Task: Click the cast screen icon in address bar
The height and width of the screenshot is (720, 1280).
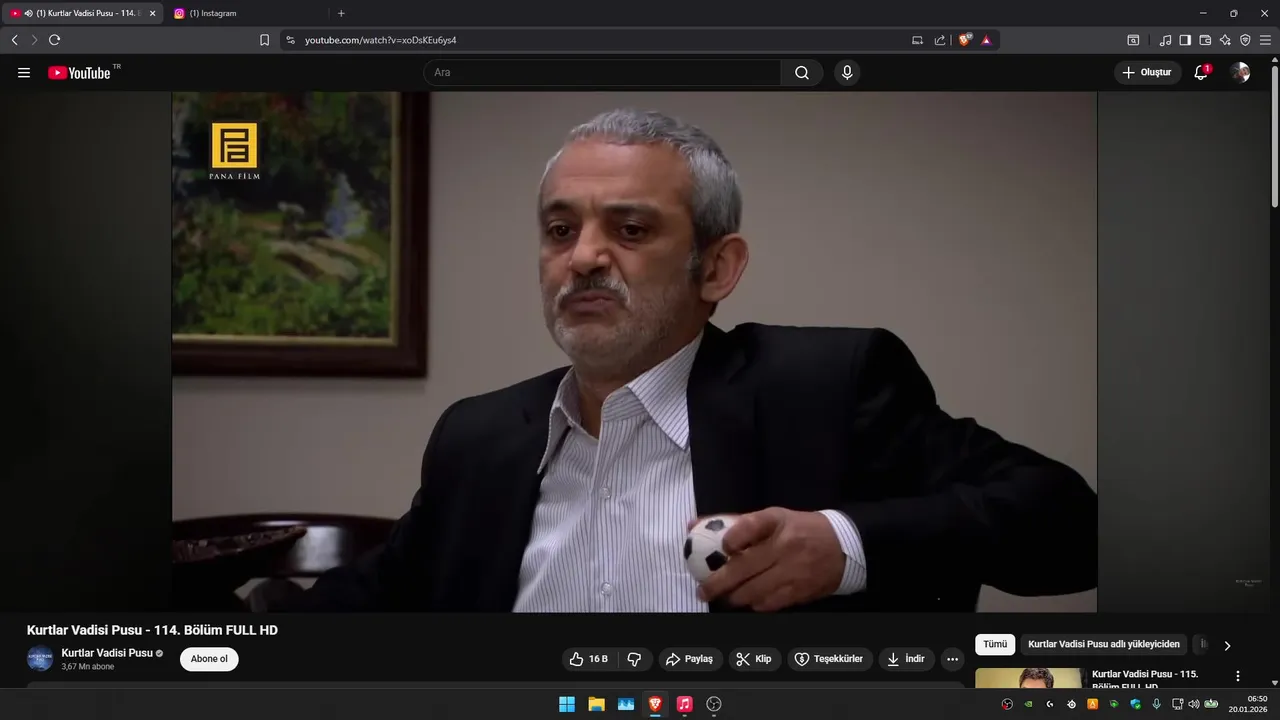Action: pos(917,40)
